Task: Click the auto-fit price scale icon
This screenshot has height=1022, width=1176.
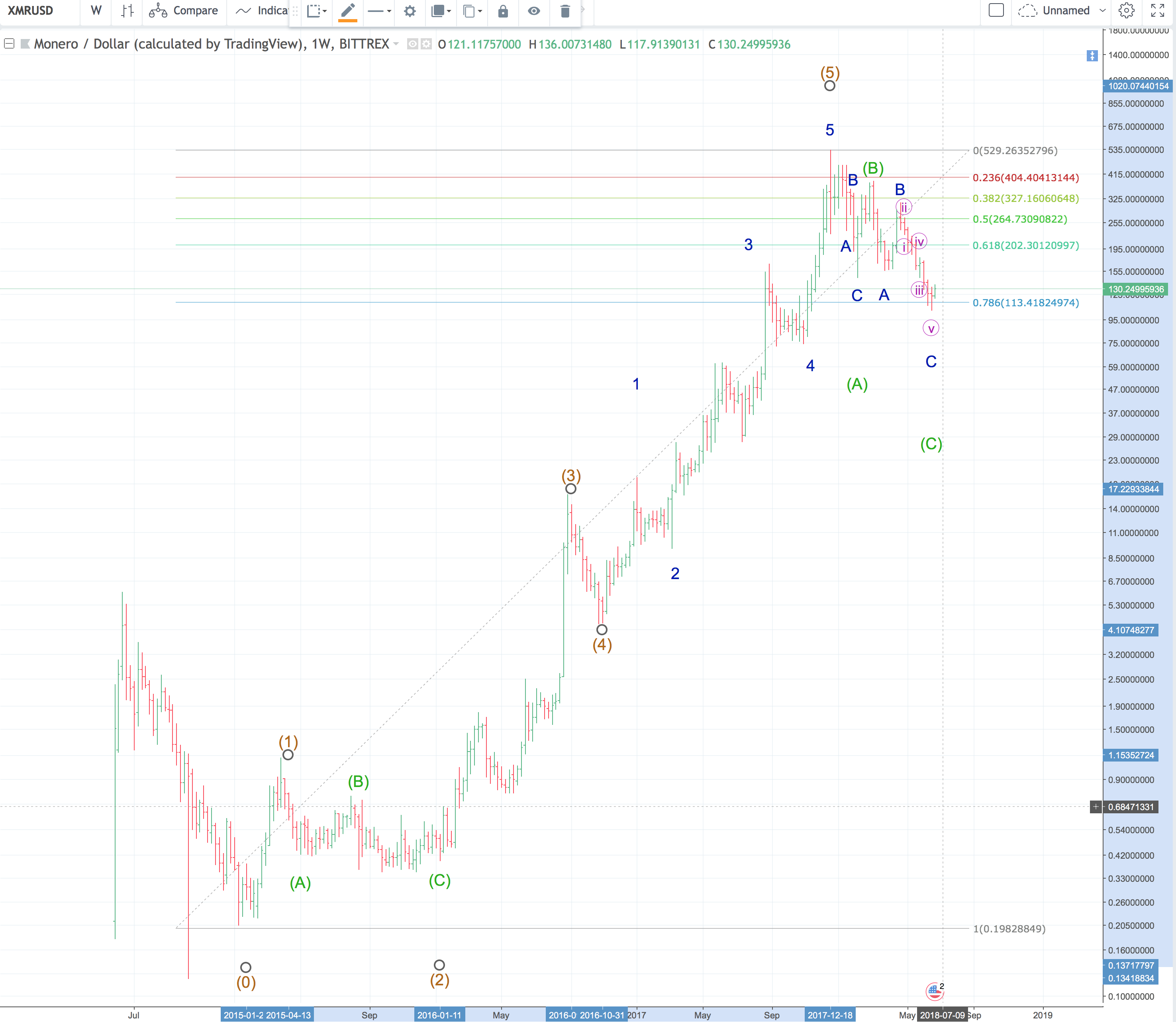Action: (1092, 55)
